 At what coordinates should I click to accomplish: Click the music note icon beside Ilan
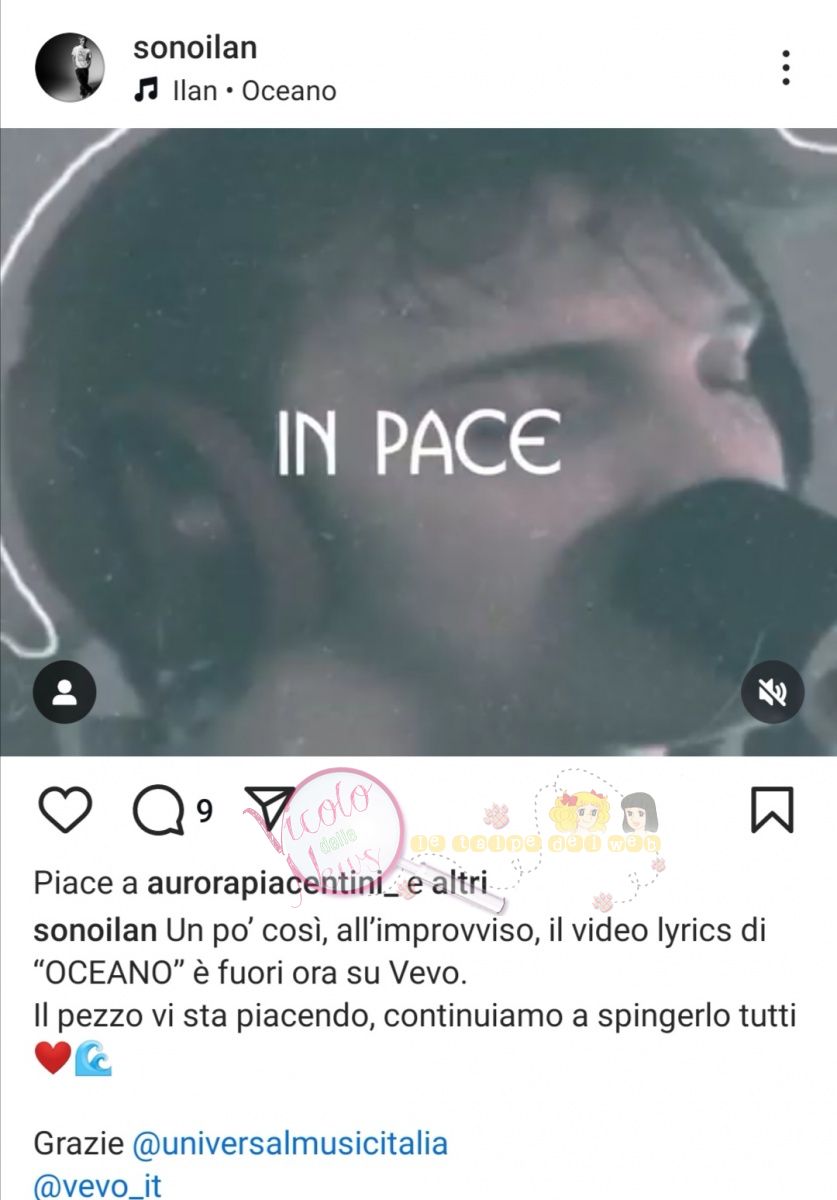pyautogui.click(x=145, y=91)
